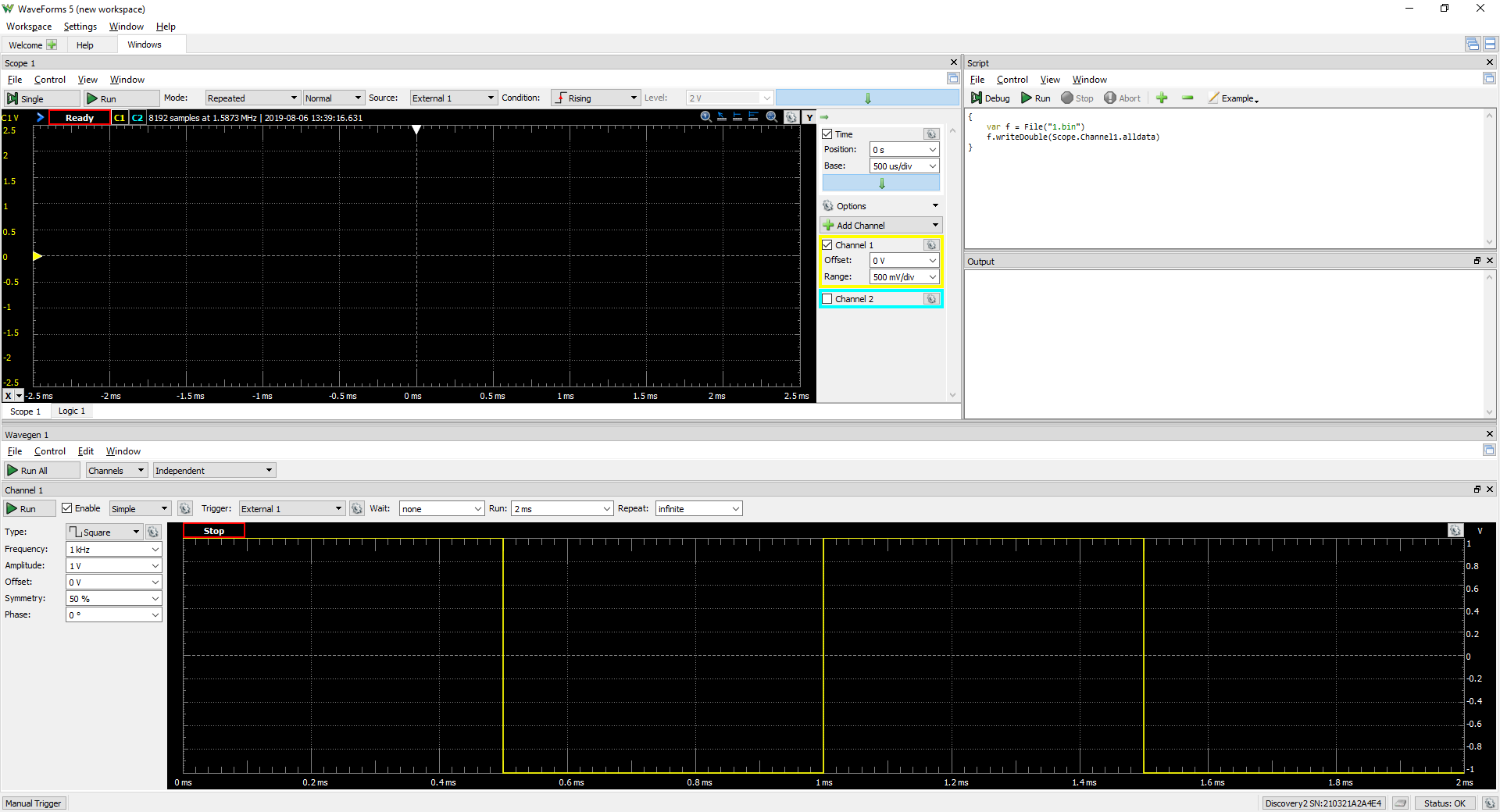
Task: Click the Single acquisition button in Scope
Action: [x=42, y=98]
